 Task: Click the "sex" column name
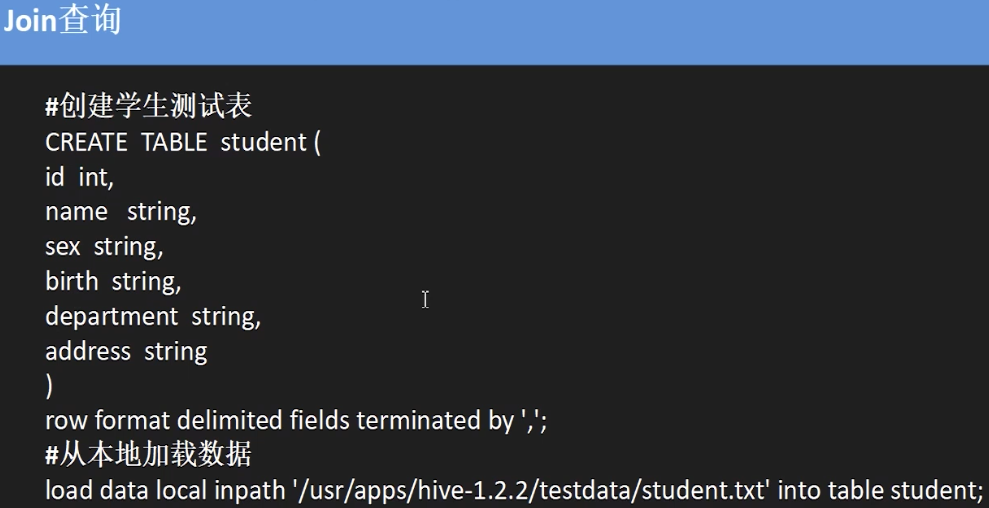tap(62, 247)
